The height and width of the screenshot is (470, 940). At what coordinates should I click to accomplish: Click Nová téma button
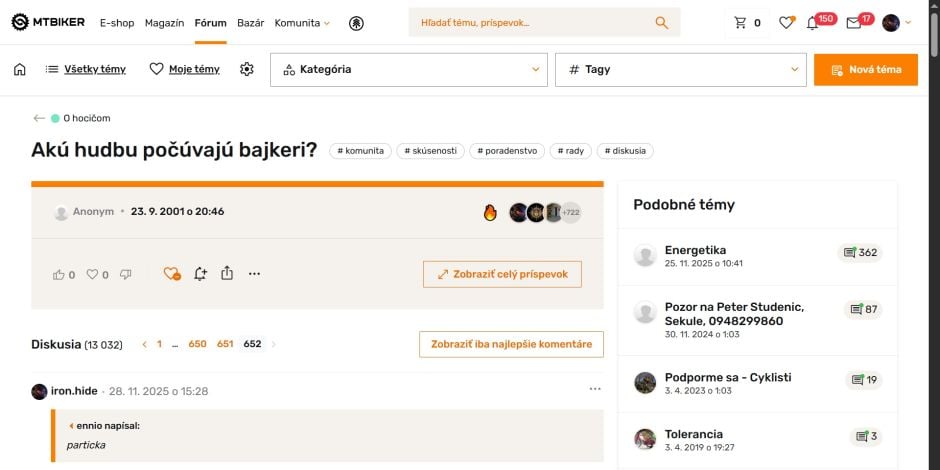point(865,69)
